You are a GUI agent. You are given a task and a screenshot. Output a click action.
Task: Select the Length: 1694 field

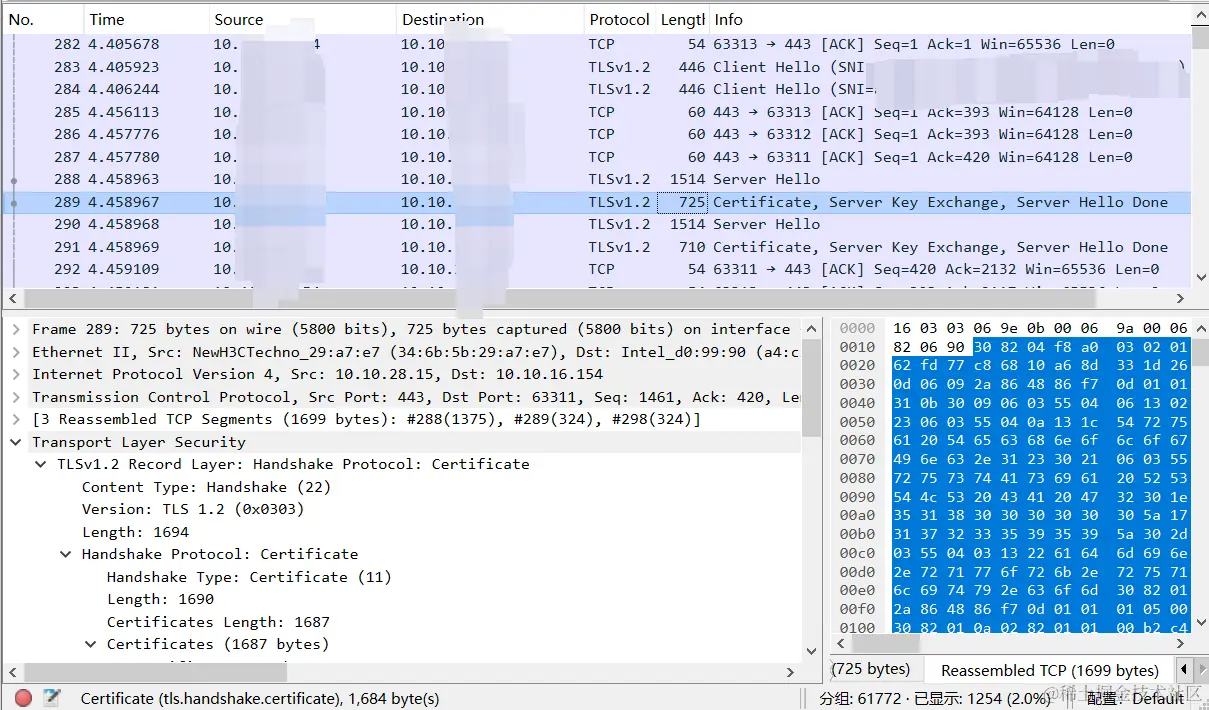click(135, 532)
